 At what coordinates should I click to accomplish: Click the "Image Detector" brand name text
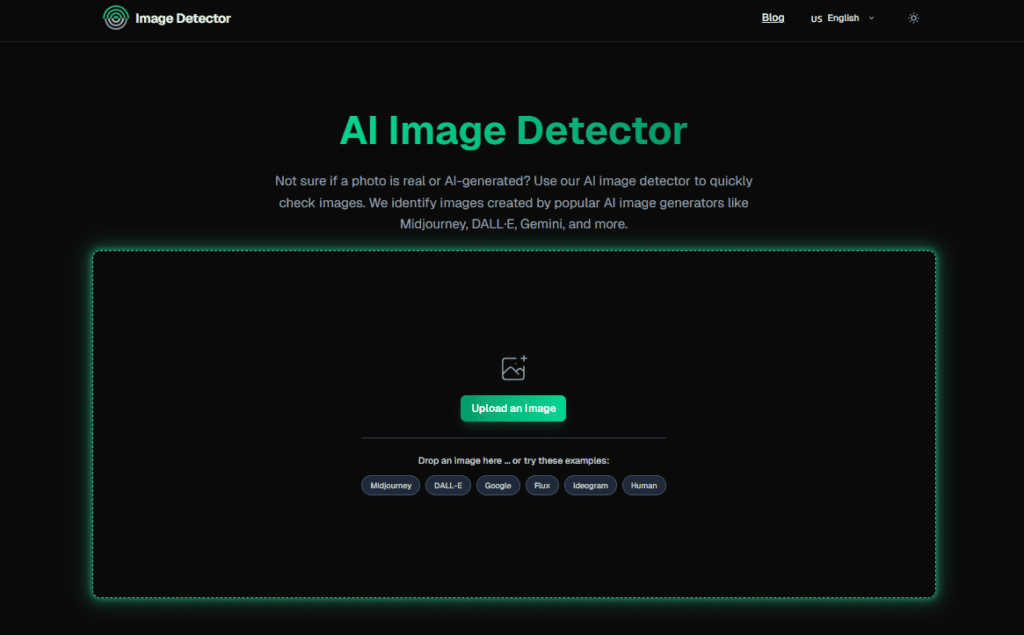point(184,18)
